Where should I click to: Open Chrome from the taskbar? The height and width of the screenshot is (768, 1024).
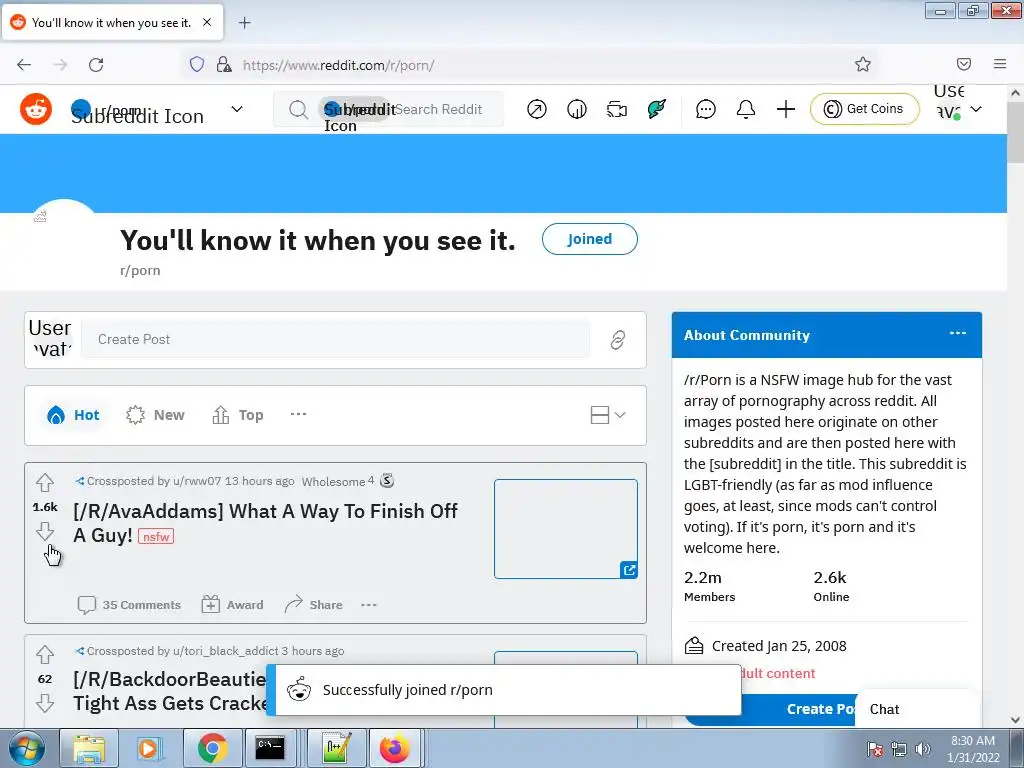[x=212, y=748]
